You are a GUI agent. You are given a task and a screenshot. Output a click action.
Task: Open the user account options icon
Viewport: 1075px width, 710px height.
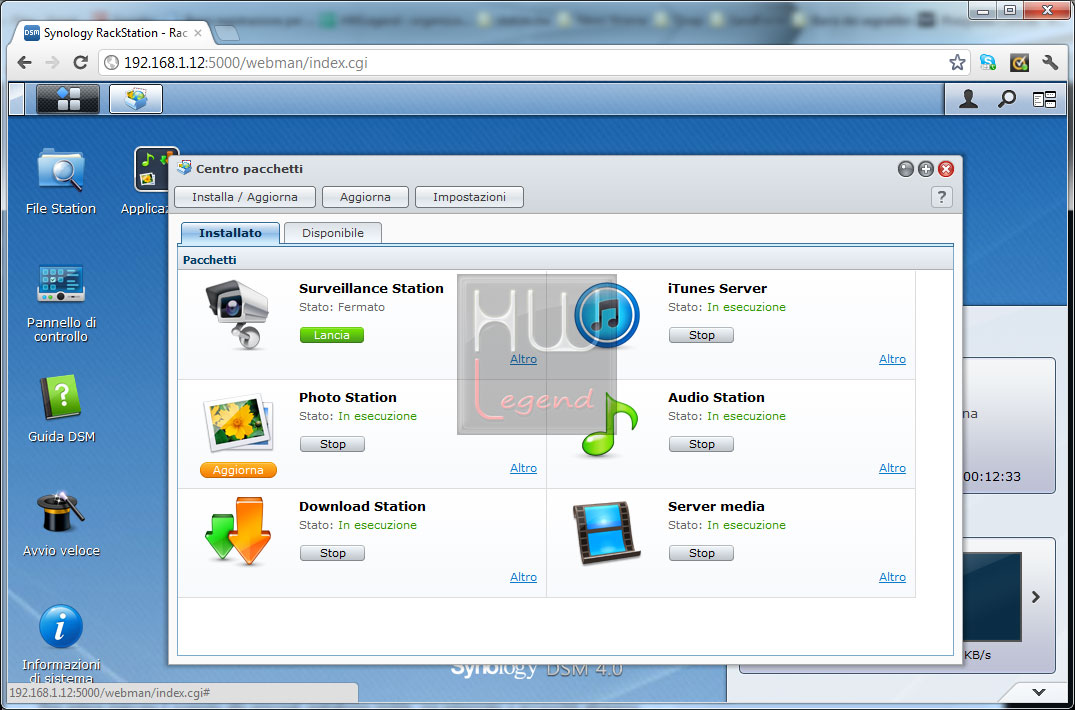(968, 99)
